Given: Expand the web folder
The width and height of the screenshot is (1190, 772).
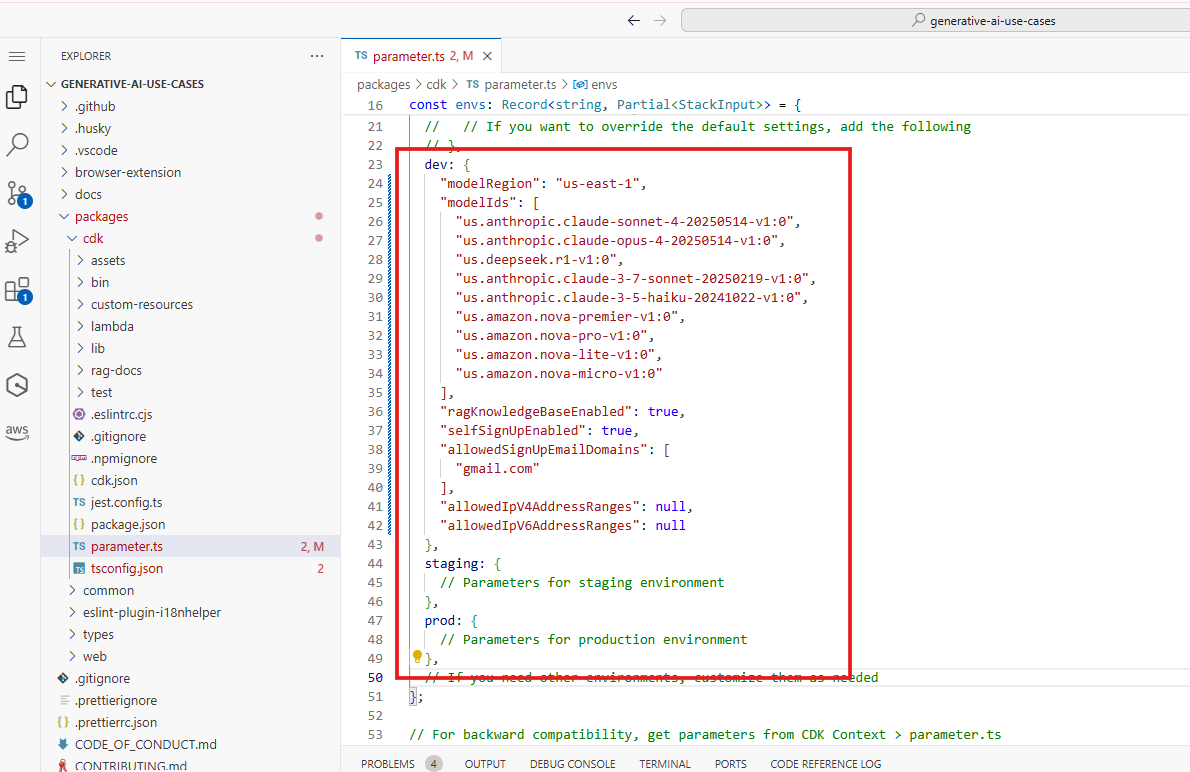Looking at the screenshot, I should (190, 657).
